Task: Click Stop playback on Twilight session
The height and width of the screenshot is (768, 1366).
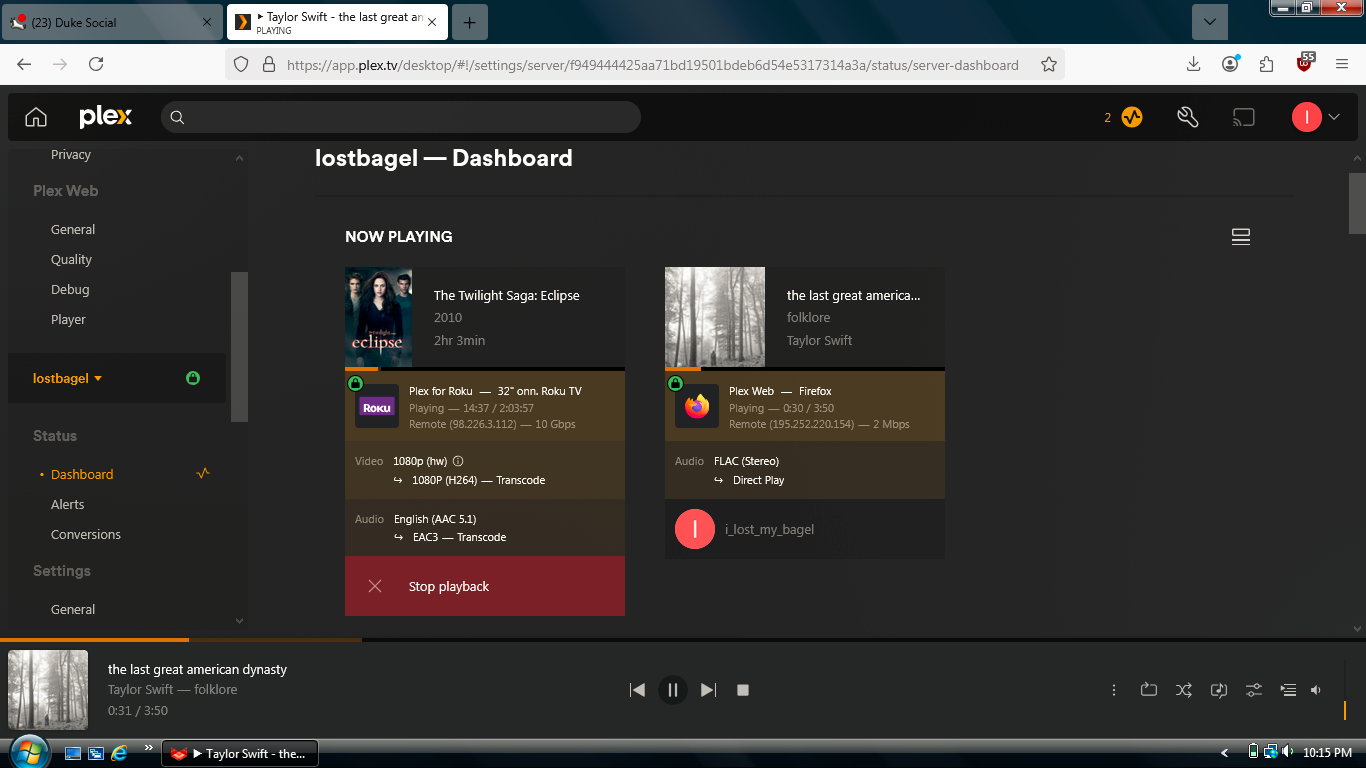Action: [485, 586]
